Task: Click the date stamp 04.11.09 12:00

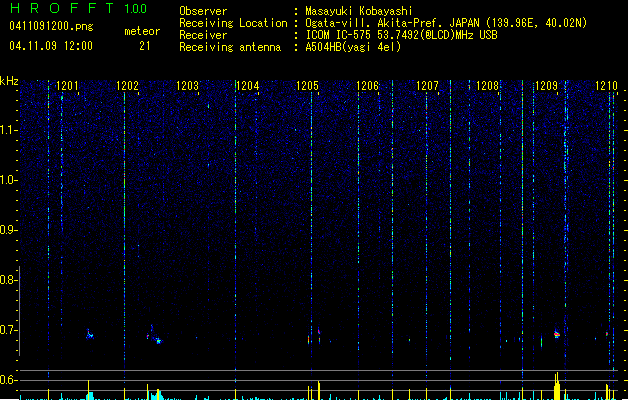Action: (x=51, y=46)
